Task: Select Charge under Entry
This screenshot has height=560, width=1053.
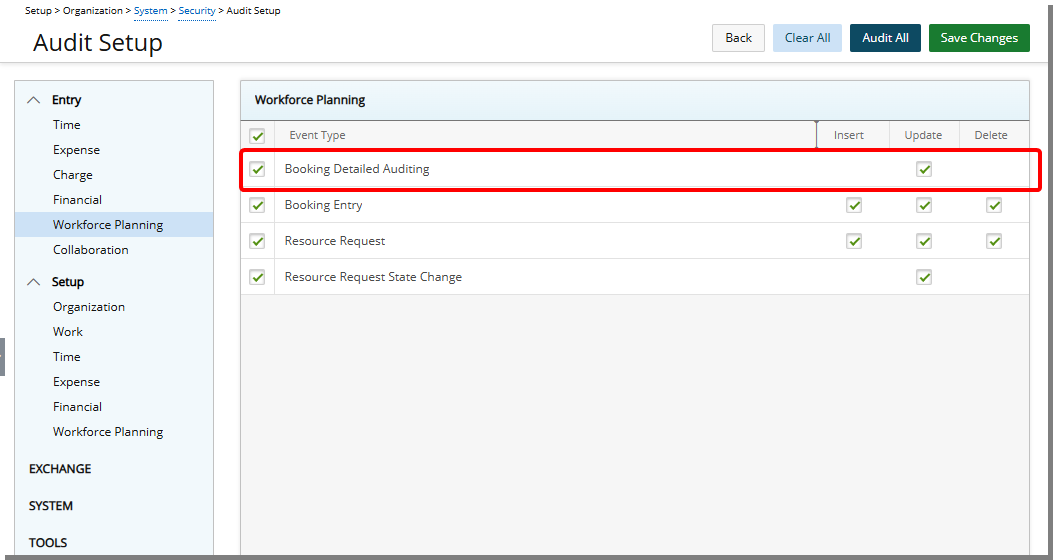Action: (x=73, y=175)
